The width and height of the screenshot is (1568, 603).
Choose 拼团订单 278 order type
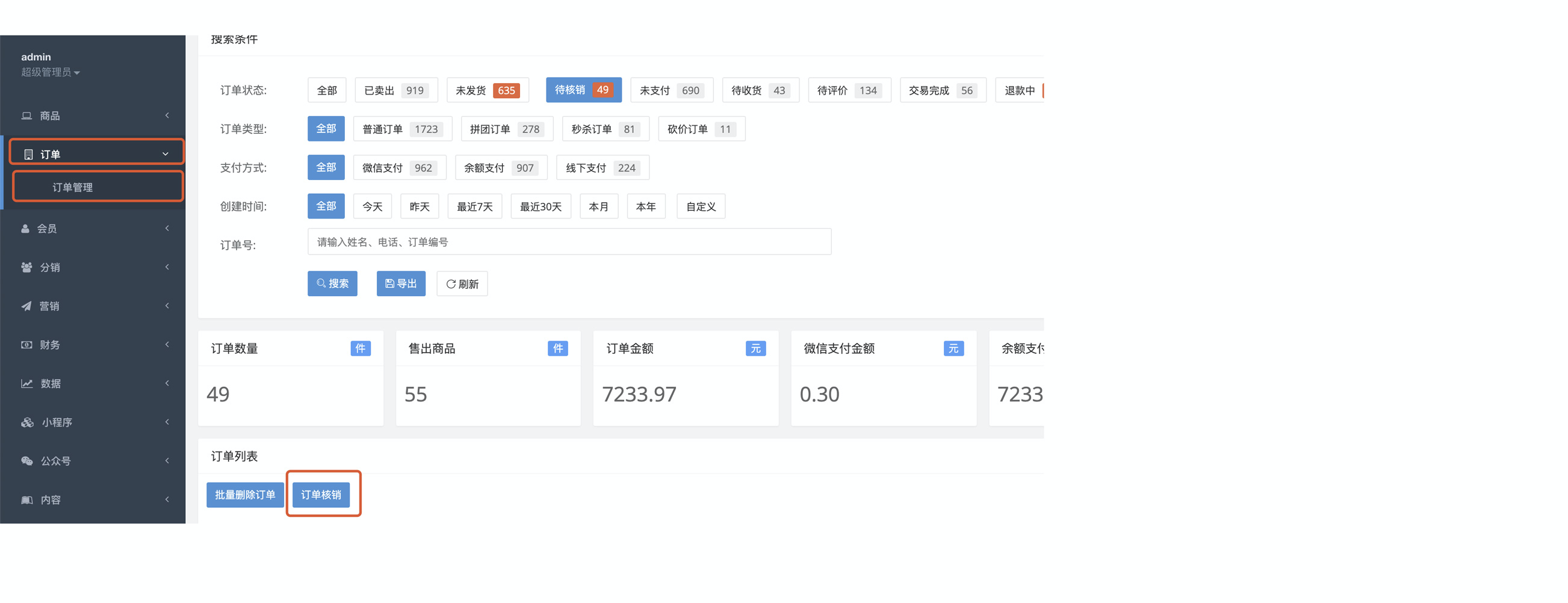(x=507, y=129)
